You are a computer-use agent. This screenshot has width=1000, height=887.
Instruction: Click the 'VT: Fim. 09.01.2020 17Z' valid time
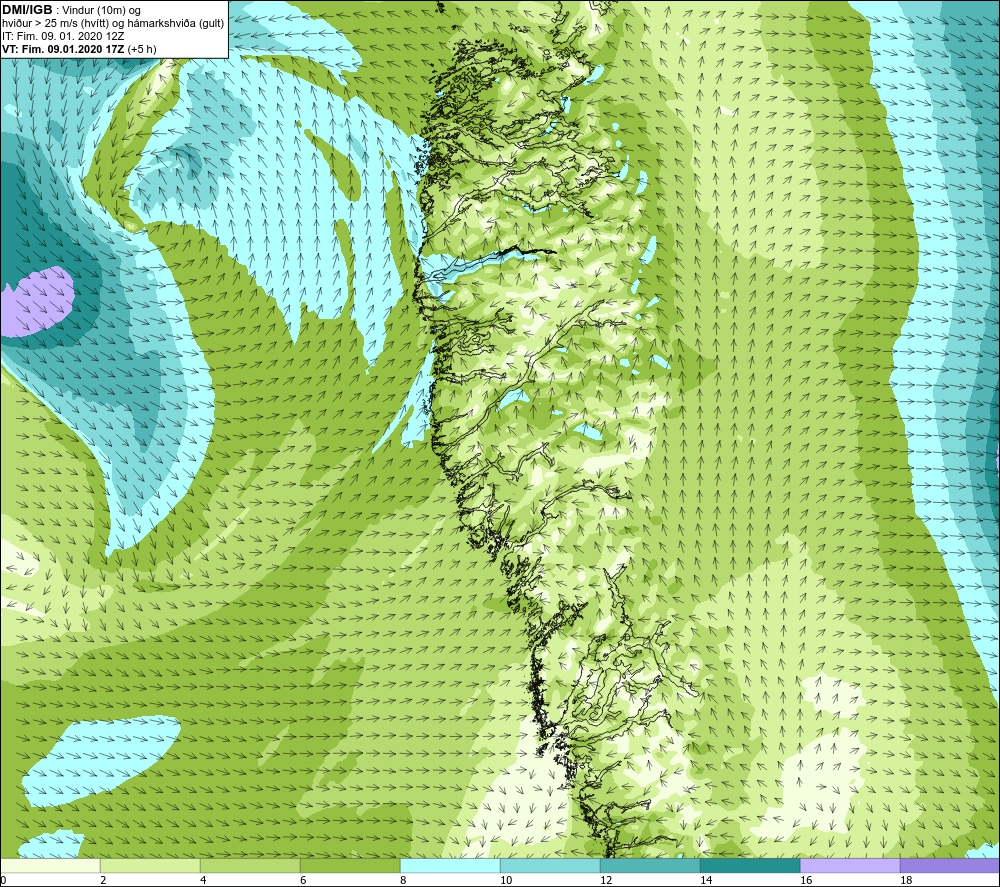(64, 49)
